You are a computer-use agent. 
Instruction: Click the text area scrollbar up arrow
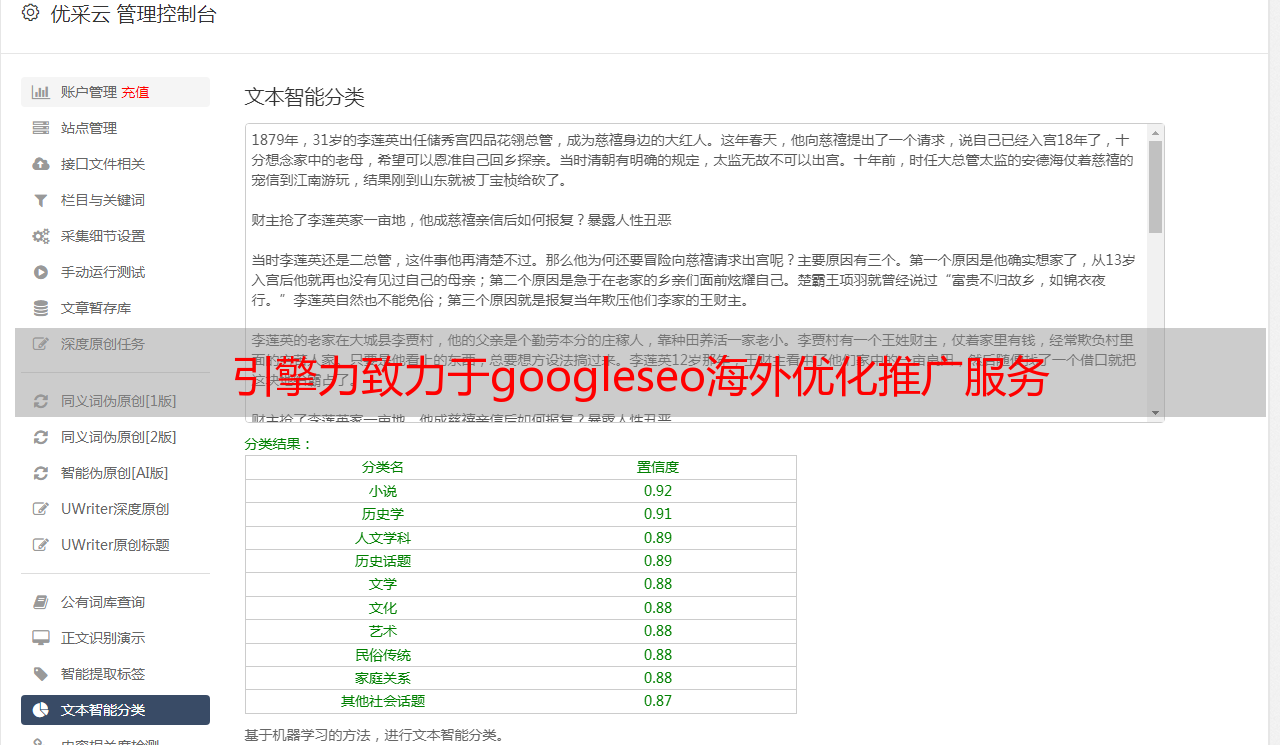[x=1156, y=132]
